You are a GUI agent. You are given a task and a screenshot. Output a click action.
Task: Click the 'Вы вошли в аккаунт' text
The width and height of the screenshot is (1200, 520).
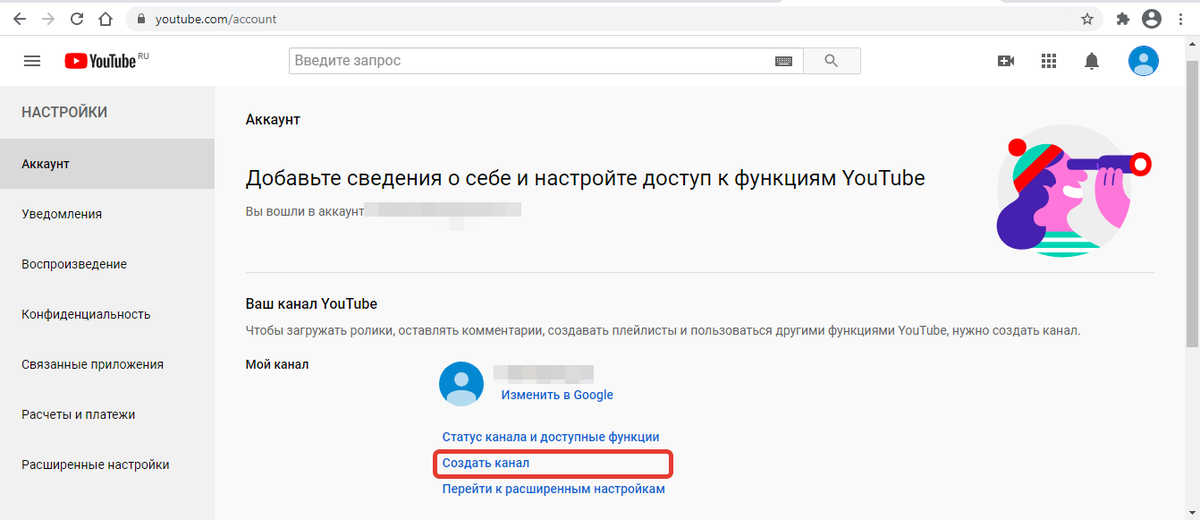(305, 212)
